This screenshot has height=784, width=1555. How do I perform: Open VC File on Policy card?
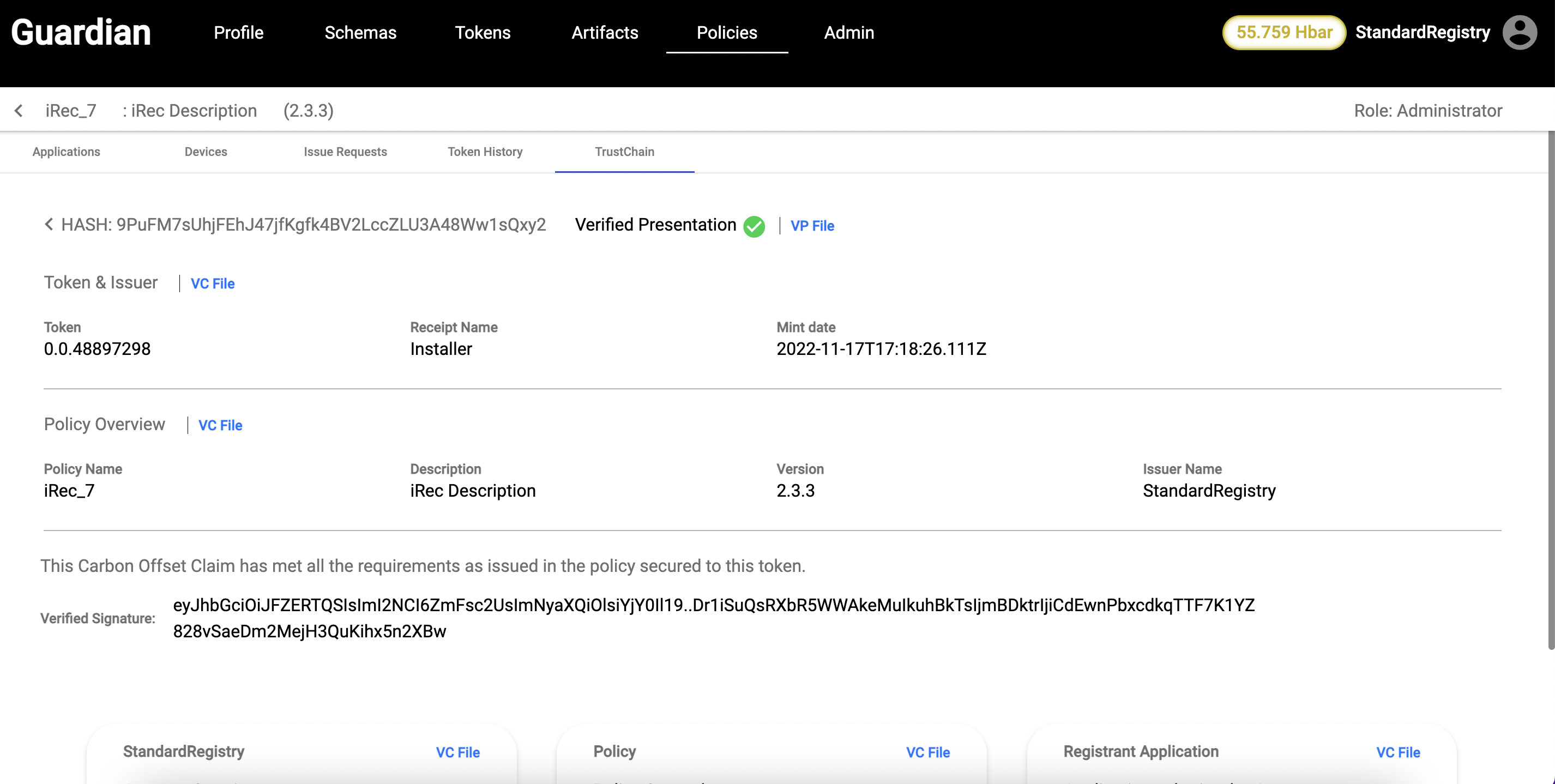coord(927,752)
